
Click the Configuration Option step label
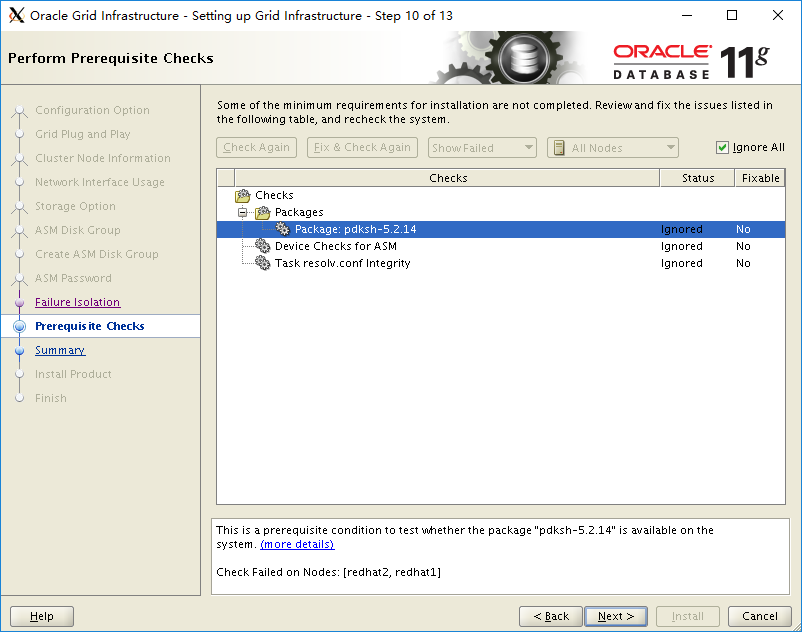(93, 110)
